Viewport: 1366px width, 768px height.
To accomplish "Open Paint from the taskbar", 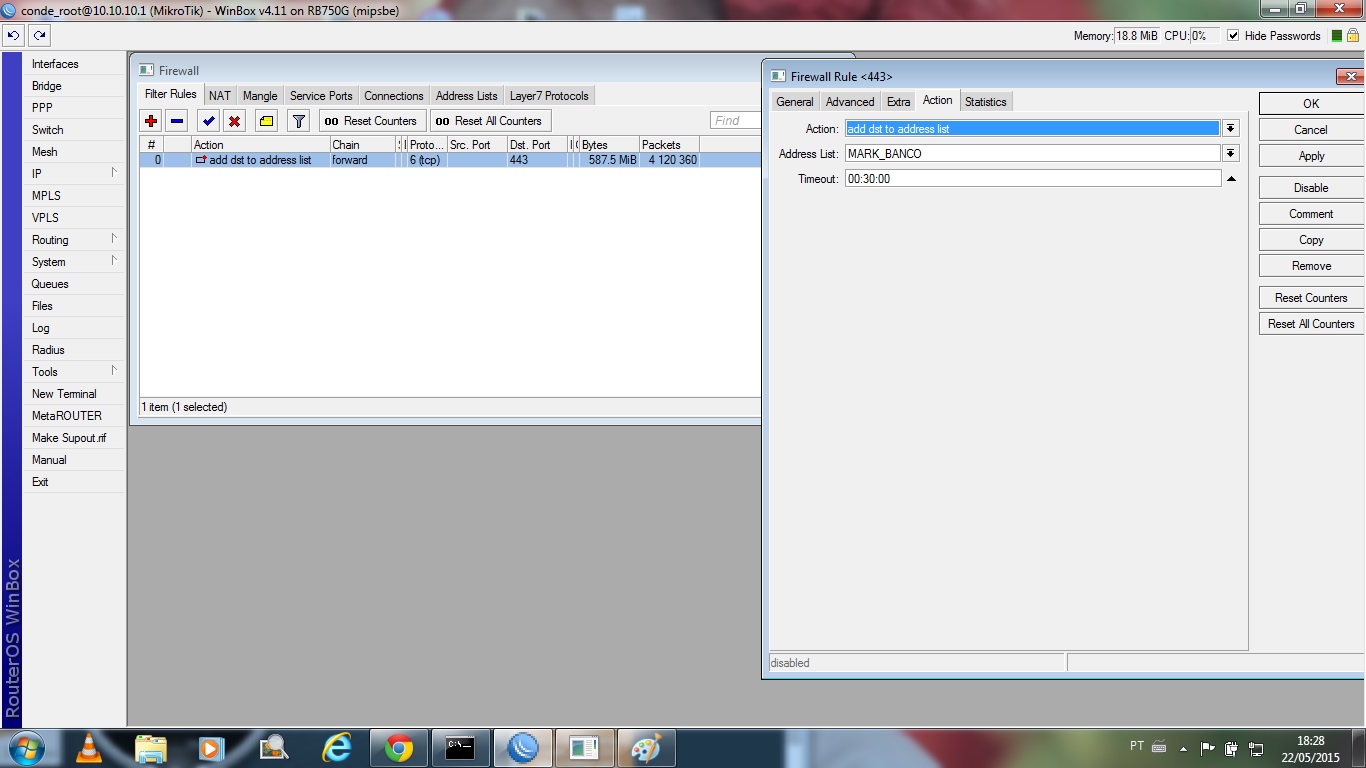I will click(647, 748).
